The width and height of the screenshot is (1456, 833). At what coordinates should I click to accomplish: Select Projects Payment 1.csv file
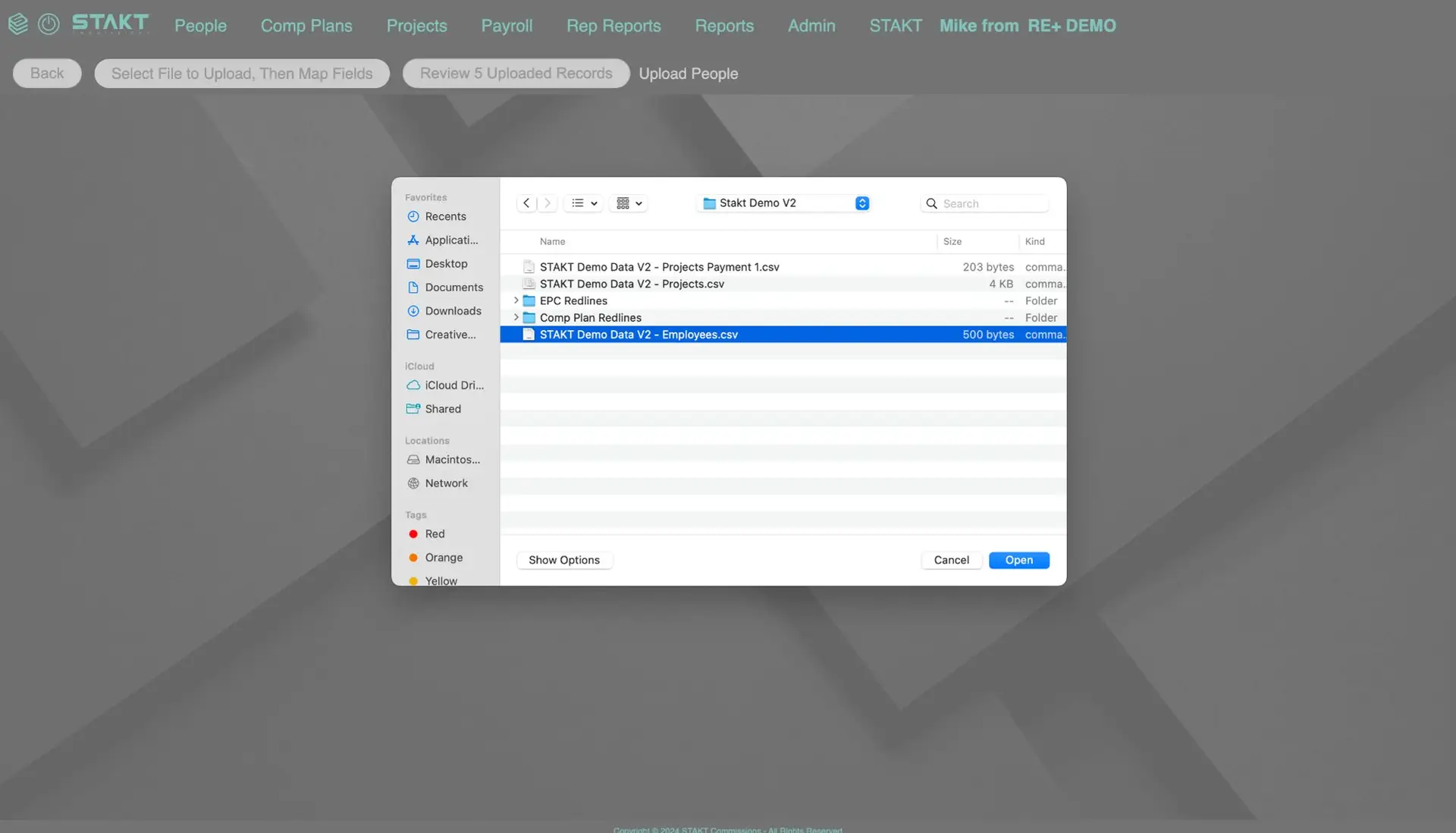click(783, 267)
